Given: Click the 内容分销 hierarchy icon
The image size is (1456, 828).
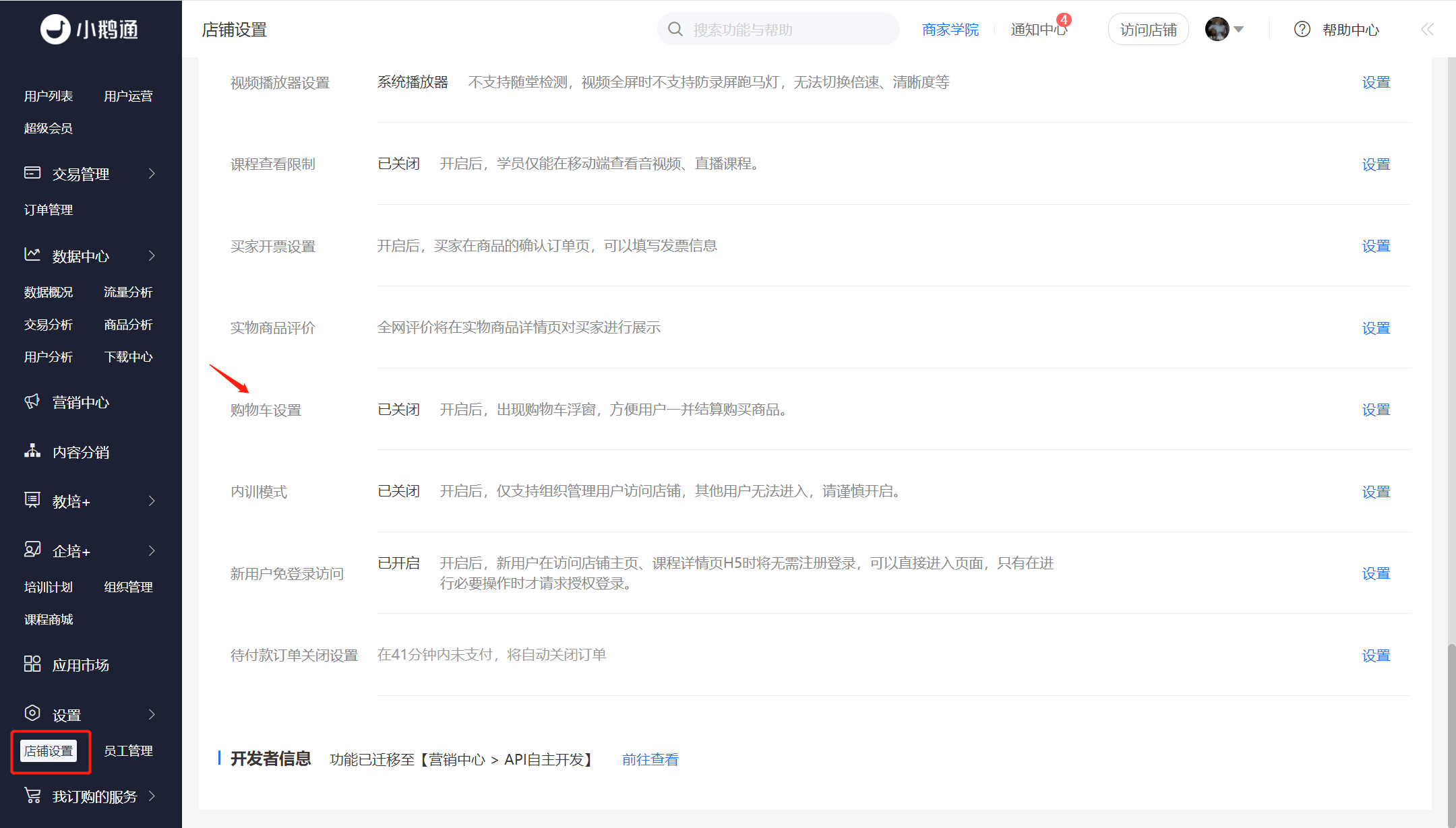Looking at the screenshot, I should [32, 451].
